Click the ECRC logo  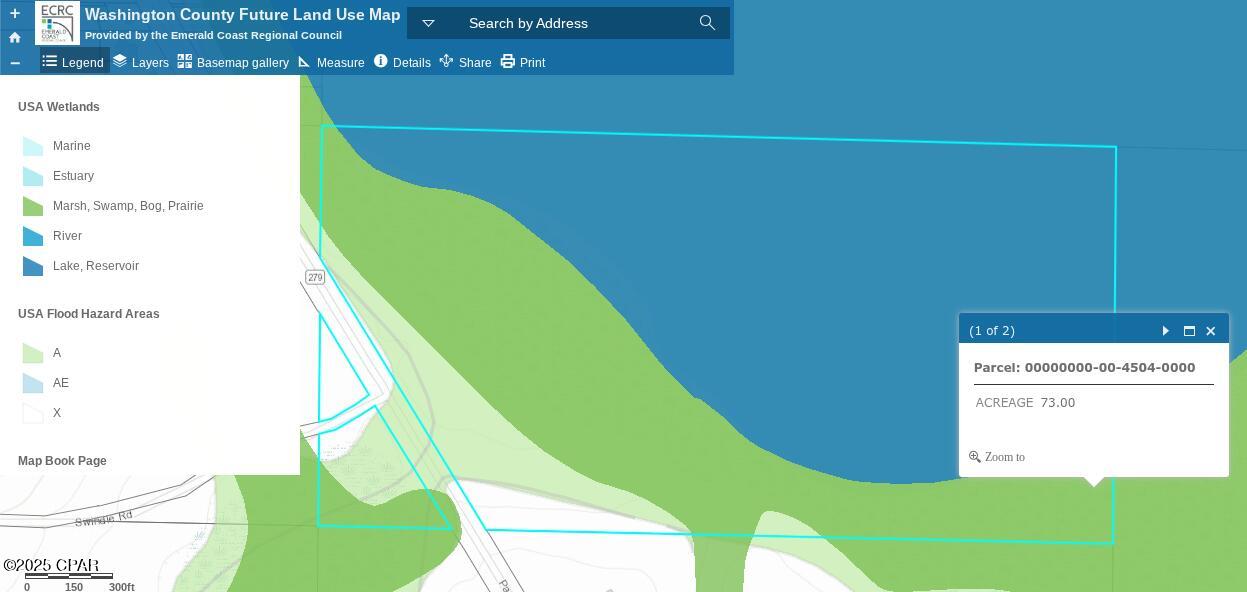57,23
